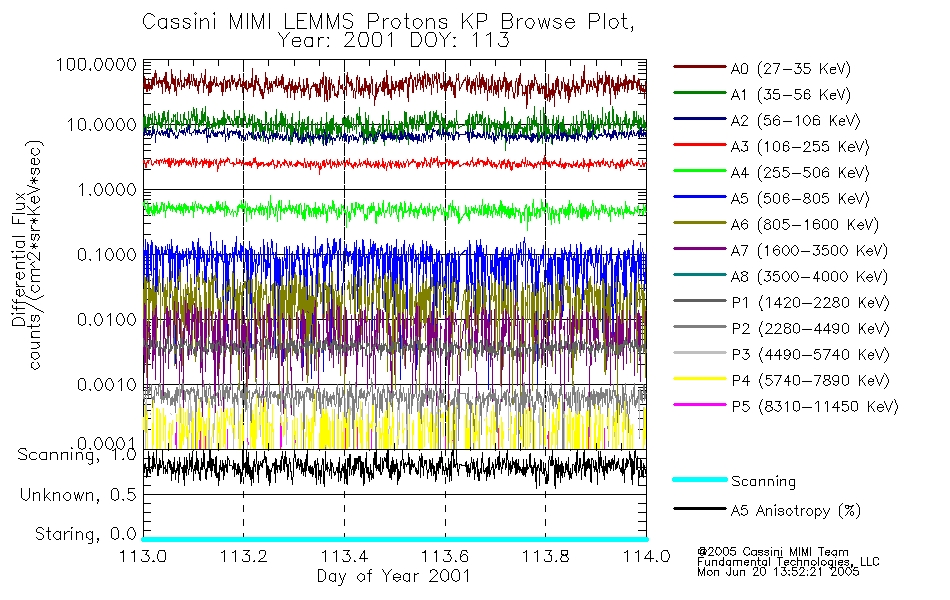Click the Scanning, 1.0 axis label
Image resolution: width=950 pixels, height=600 pixels.
[77, 455]
